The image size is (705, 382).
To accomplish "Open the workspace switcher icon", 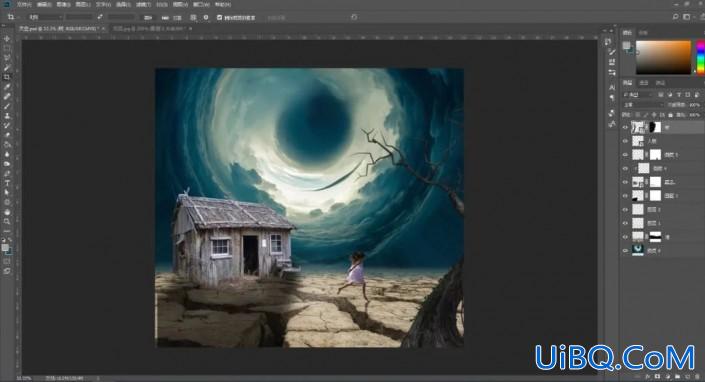I will 687,17.
